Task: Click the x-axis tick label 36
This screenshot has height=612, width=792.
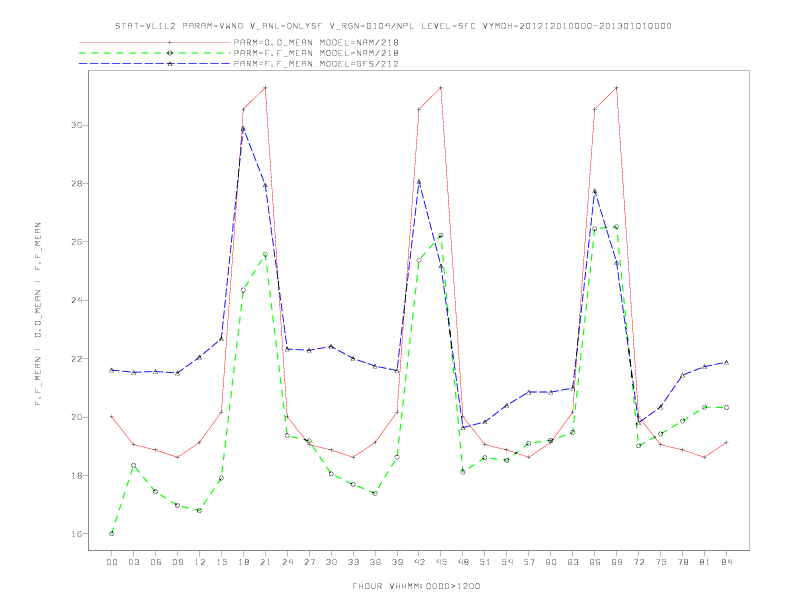Action: pyautogui.click(x=375, y=562)
